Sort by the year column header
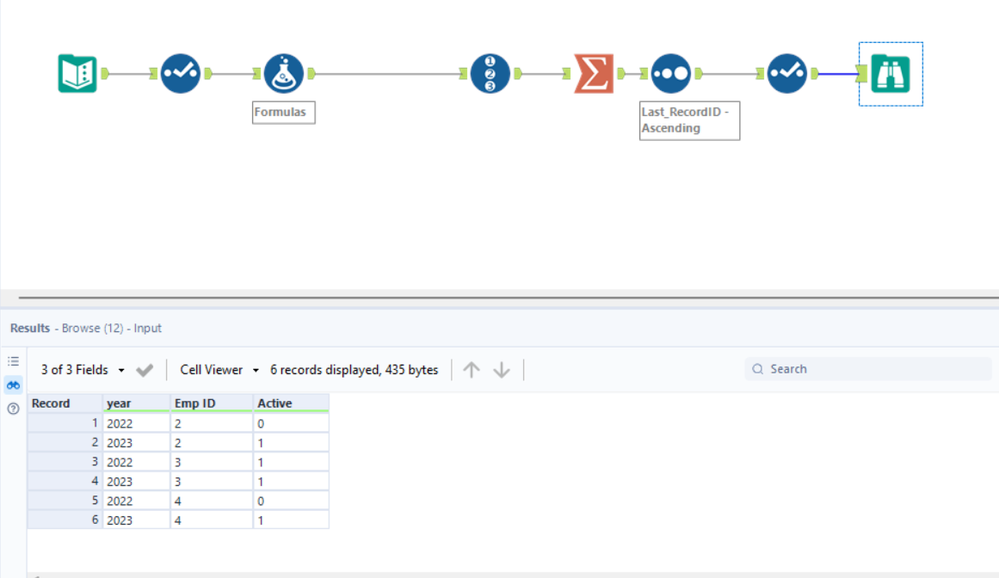The width and height of the screenshot is (999, 578). pyautogui.click(x=136, y=403)
